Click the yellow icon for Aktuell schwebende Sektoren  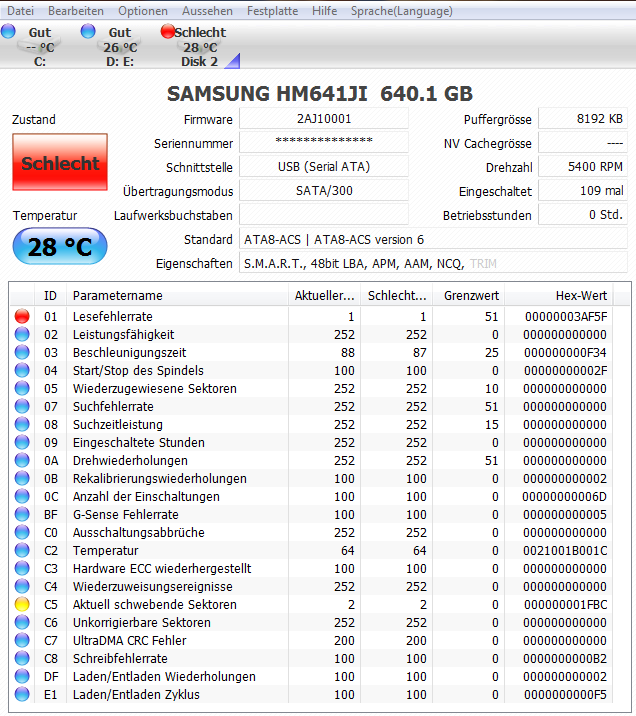coord(22,604)
